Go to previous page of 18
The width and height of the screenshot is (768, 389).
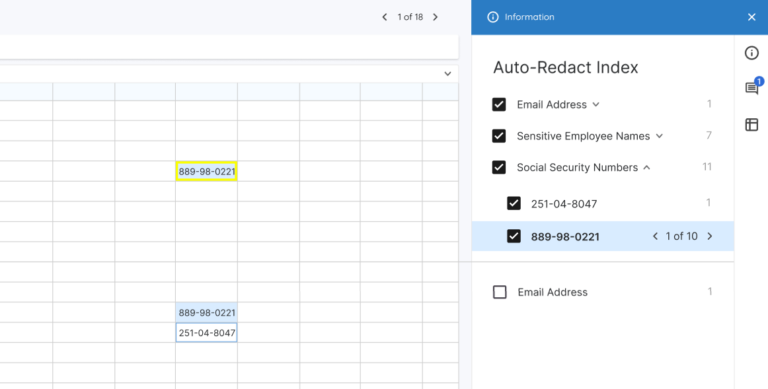point(384,17)
